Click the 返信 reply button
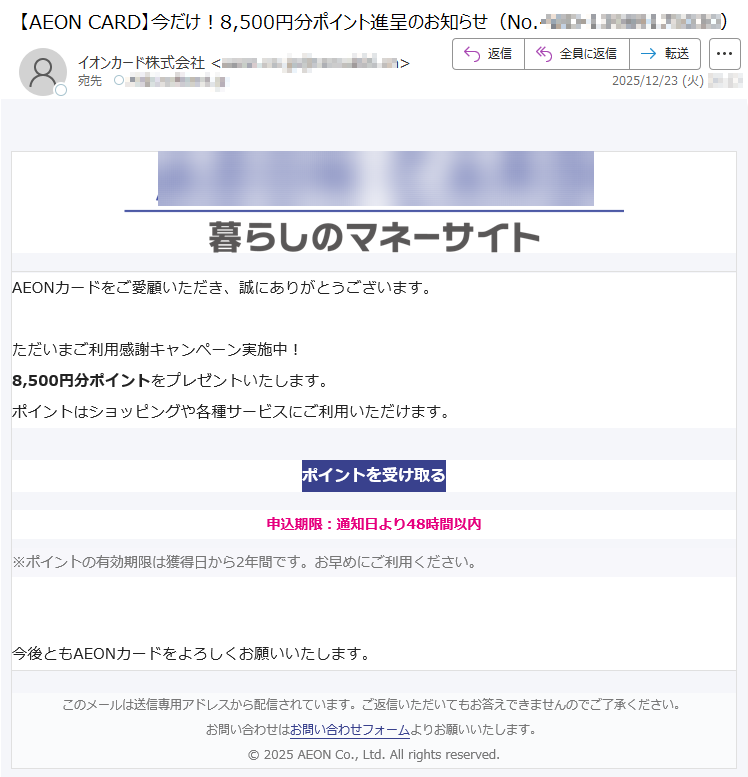Viewport: 748px width, 777px height. pyautogui.click(x=488, y=54)
